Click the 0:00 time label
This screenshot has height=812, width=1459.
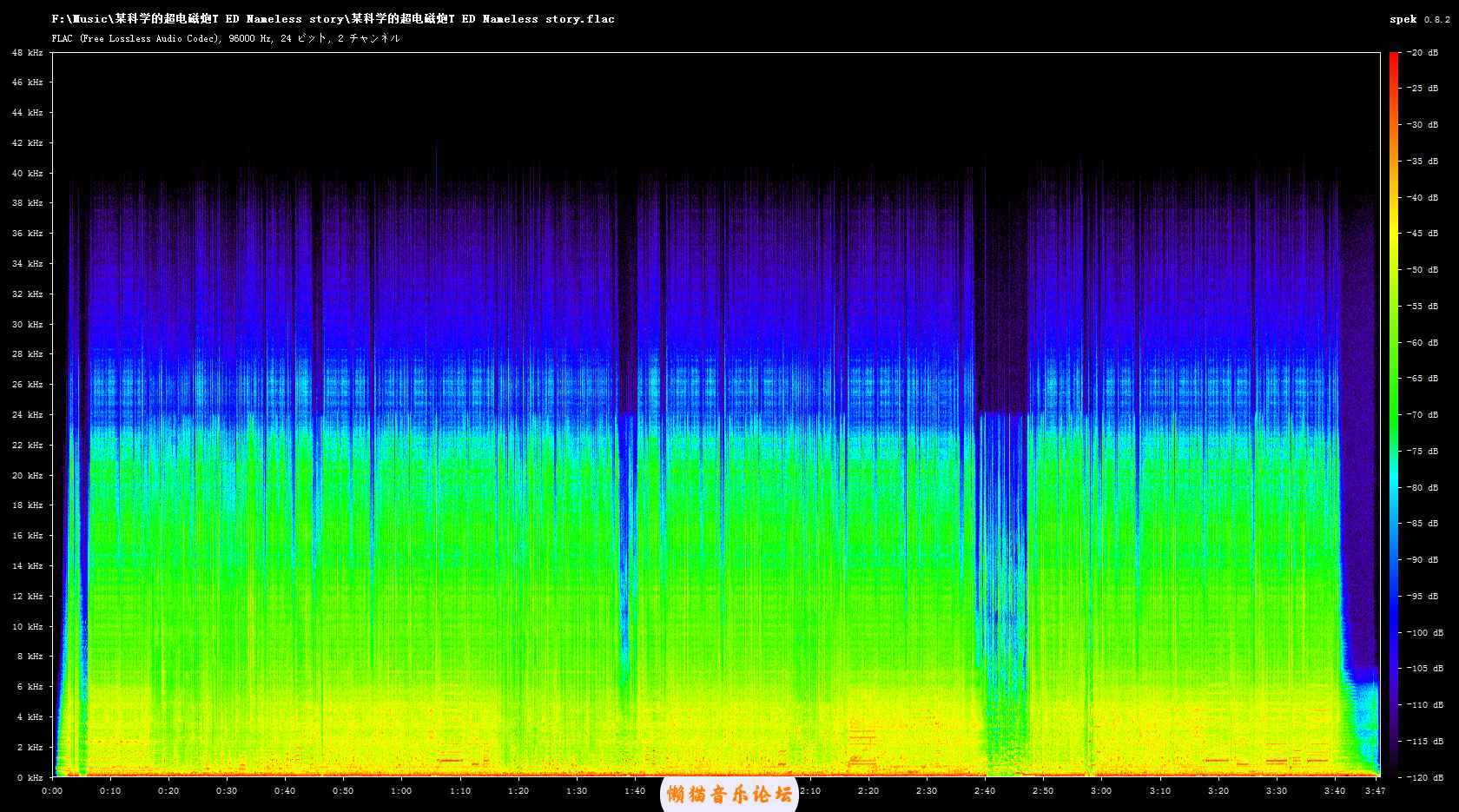(x=52, y=790)
